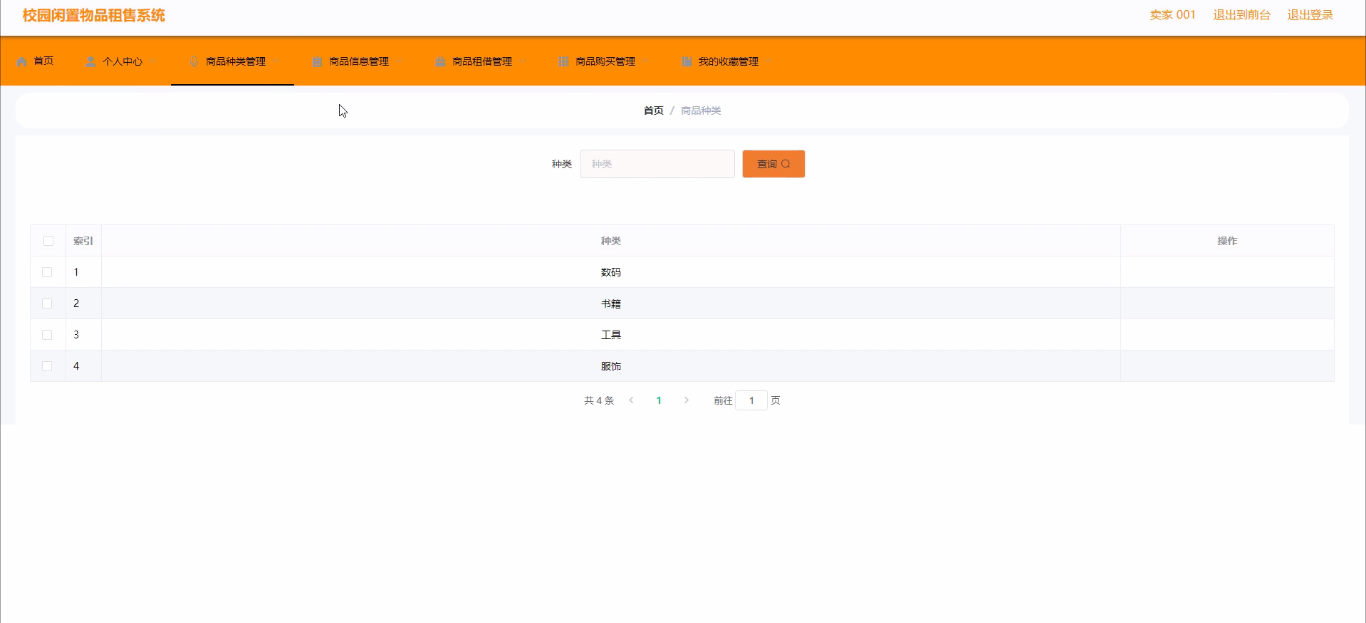Go to the next page arrow
Image resolution: width=1366 pixels, height=623 pixels.
pyautogui.click(x=686, y=400)
